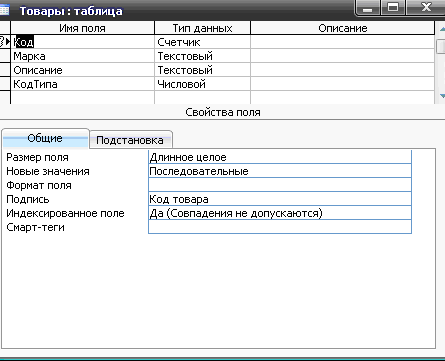Click the Индексированное поле label
Viewport: 445px width, 361px height.
(65, 213)
